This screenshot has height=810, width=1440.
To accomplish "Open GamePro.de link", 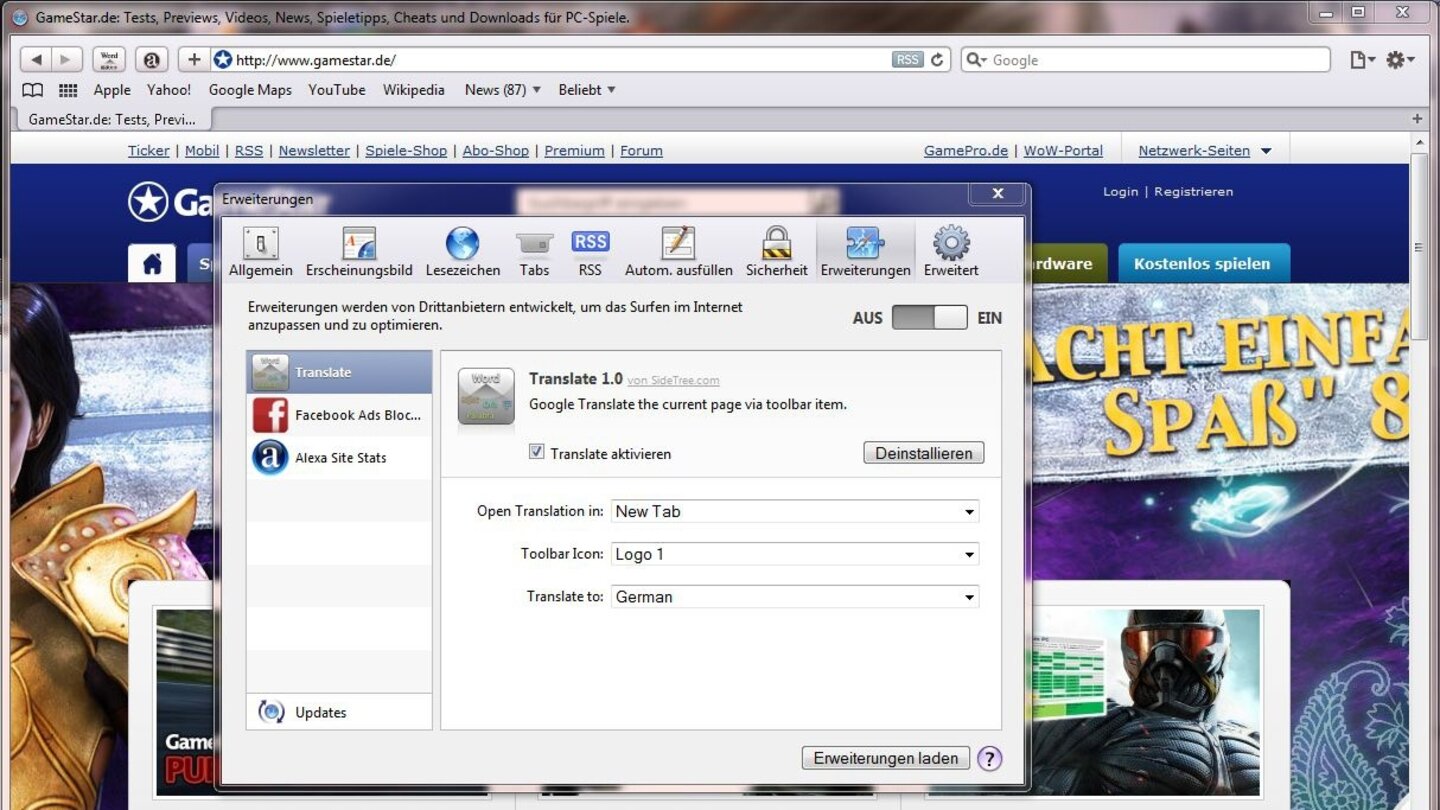I will 966,151.
